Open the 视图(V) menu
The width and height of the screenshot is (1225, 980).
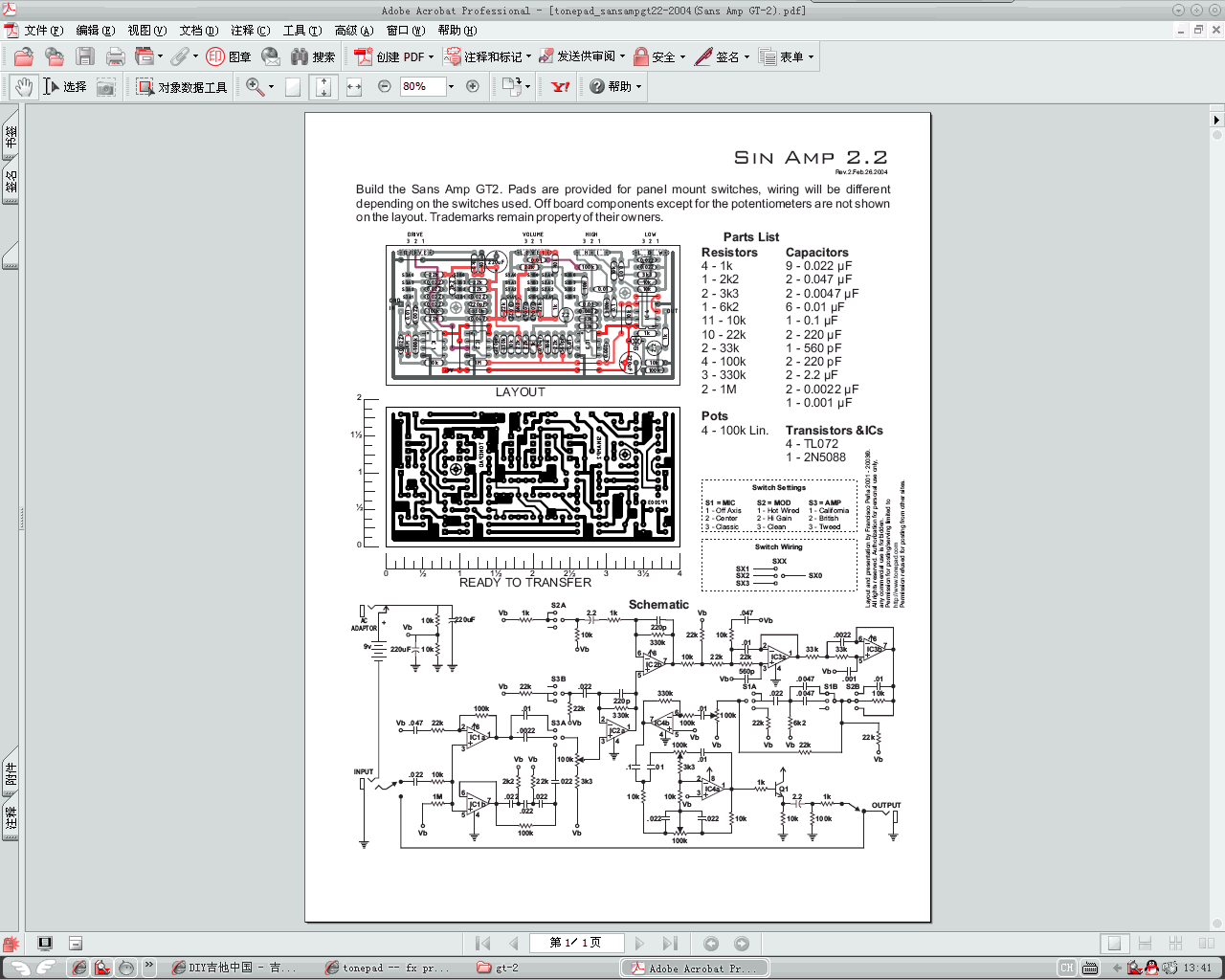coord(146,31)
